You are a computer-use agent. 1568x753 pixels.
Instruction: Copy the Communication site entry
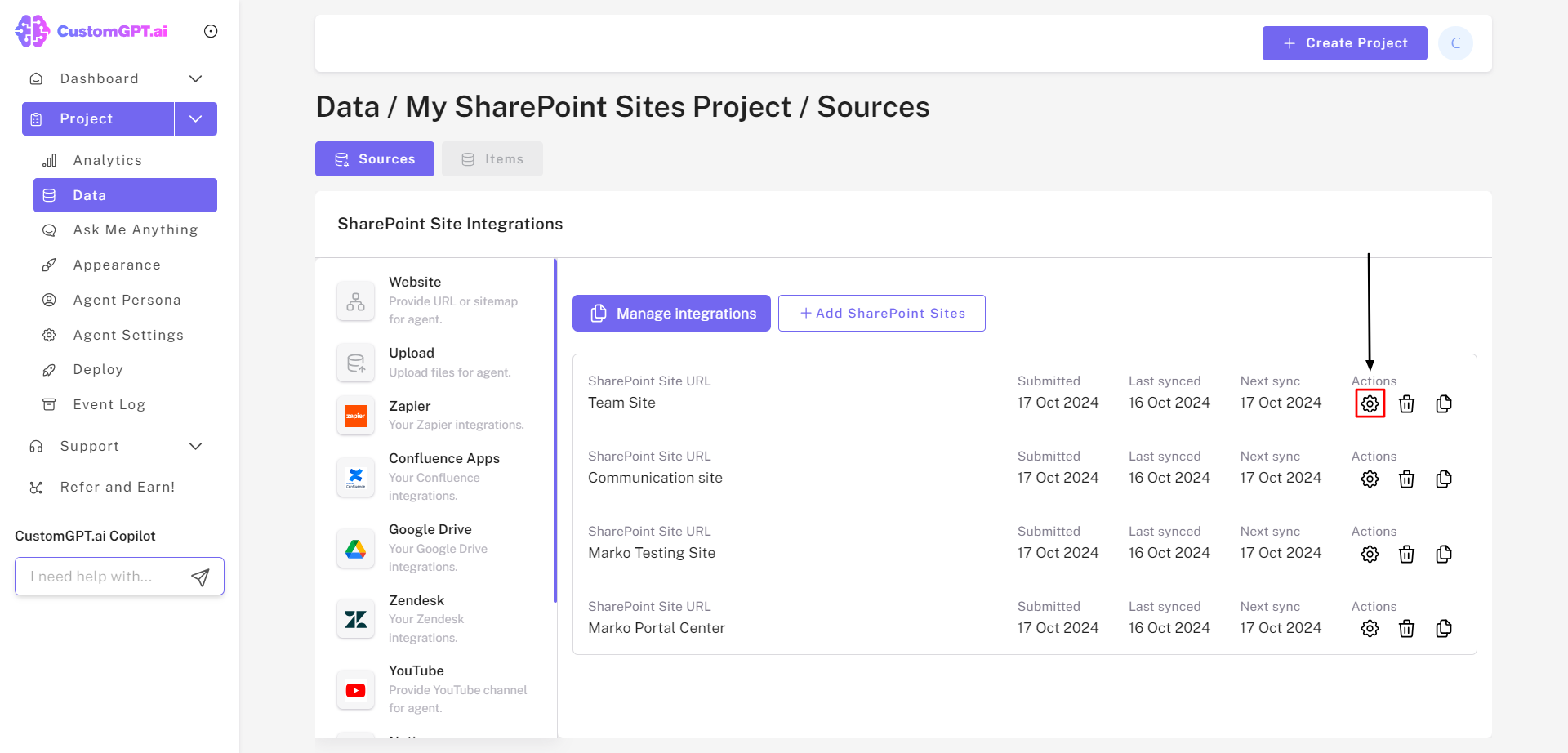coord(1444,479)
